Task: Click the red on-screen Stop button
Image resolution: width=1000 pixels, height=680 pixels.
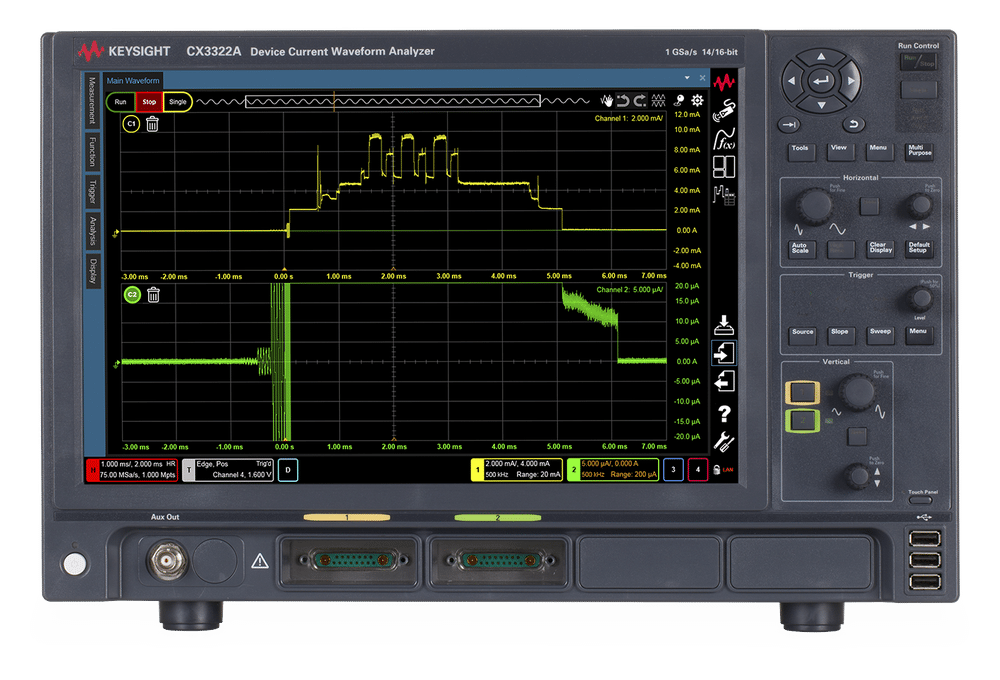Action: click(149, 102)
